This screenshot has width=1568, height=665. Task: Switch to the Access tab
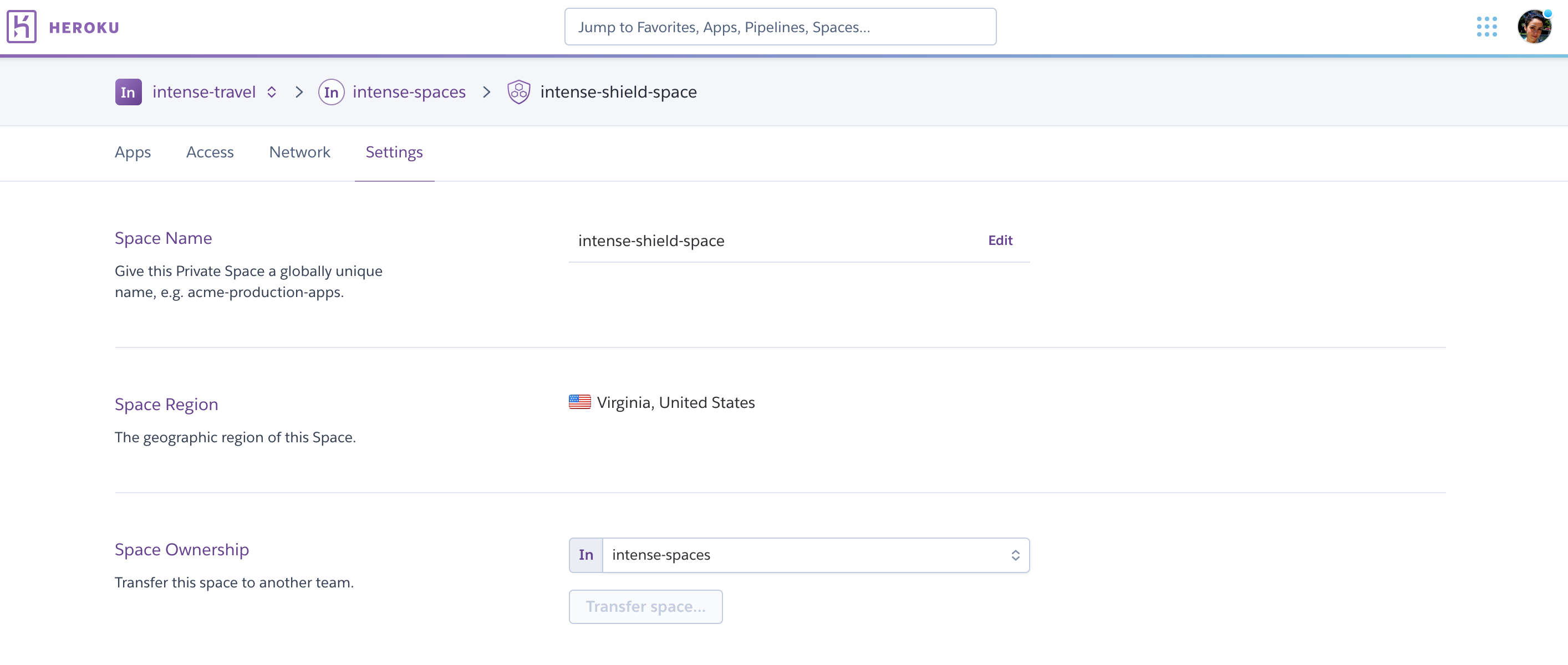pos(210,152)
